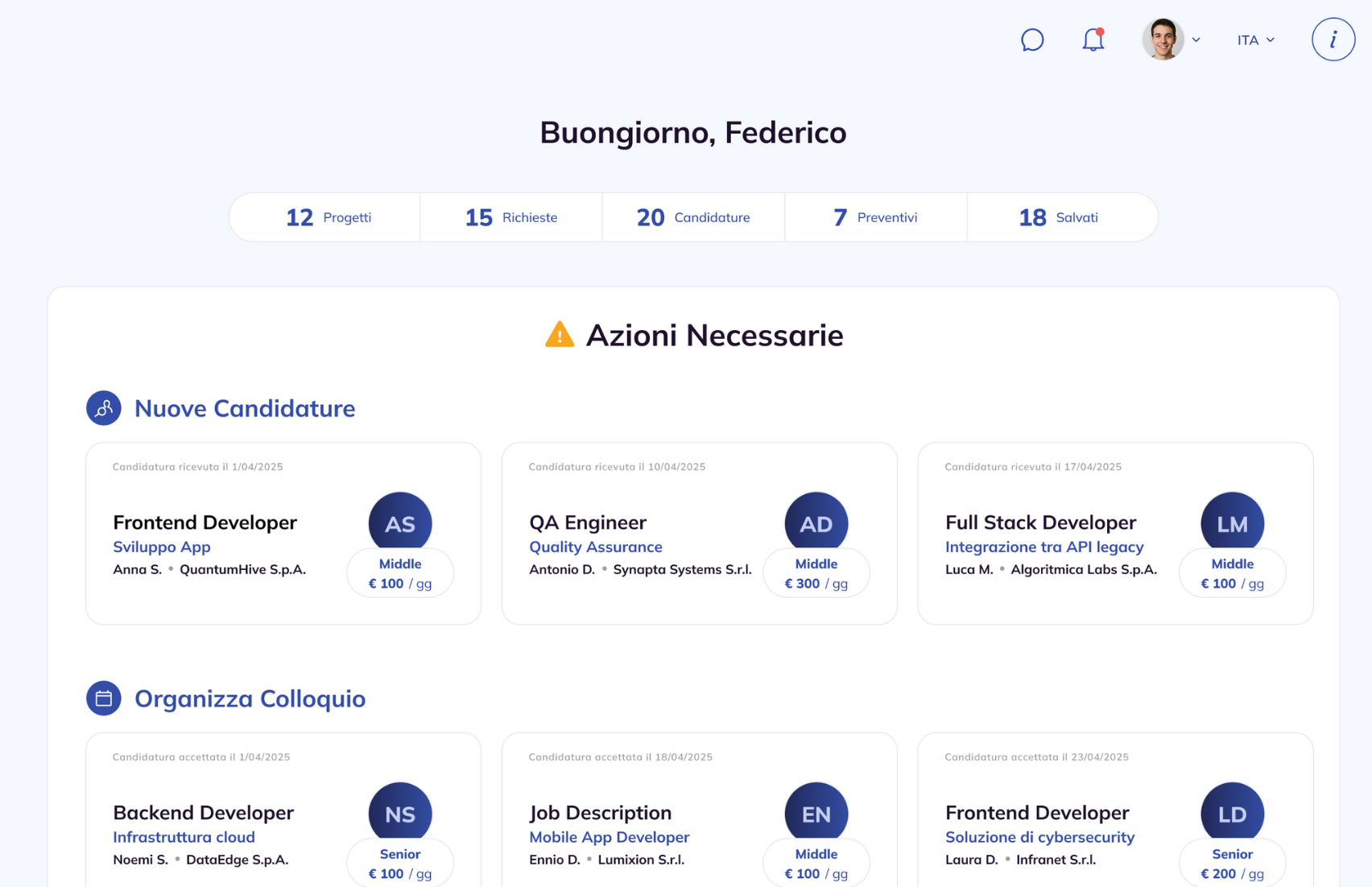Click the LD avatar badge for Laura D.
This screenshot has height=887, width=1372.
coord(1232,813)
